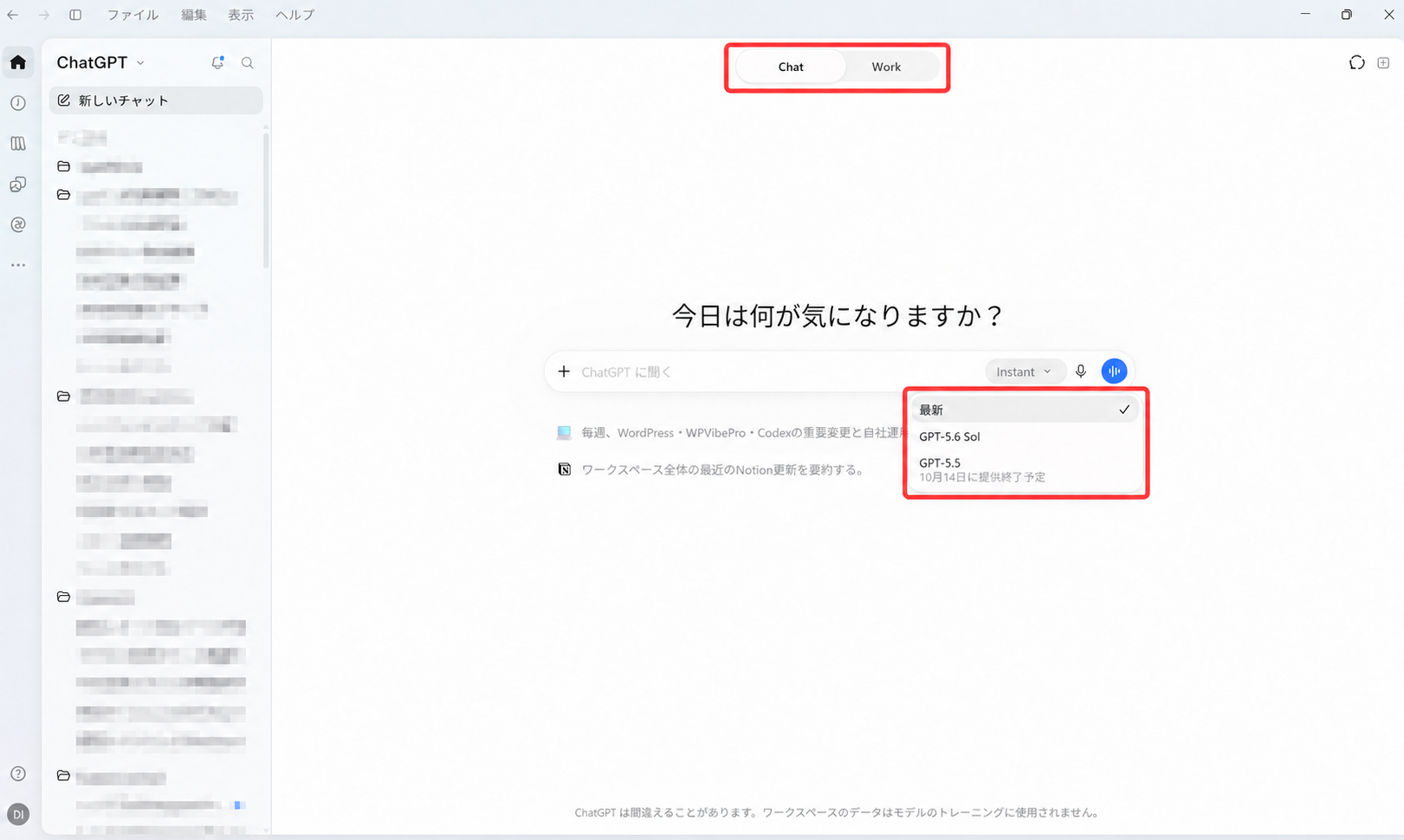Pick the WordPress・WPVibePro・Codex weekly suggestion
This screenshot has height=840, width=1404.
[730, 432]
